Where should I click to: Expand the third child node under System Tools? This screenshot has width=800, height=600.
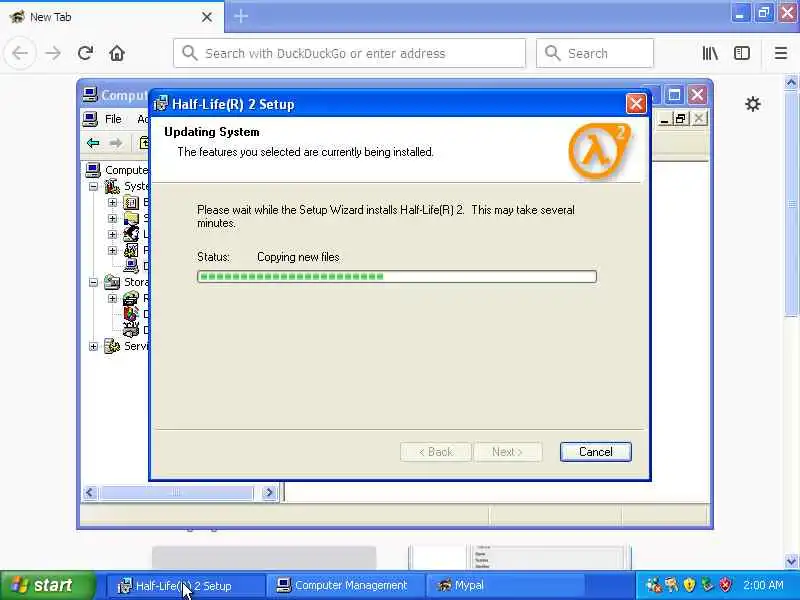click(112, 235)
